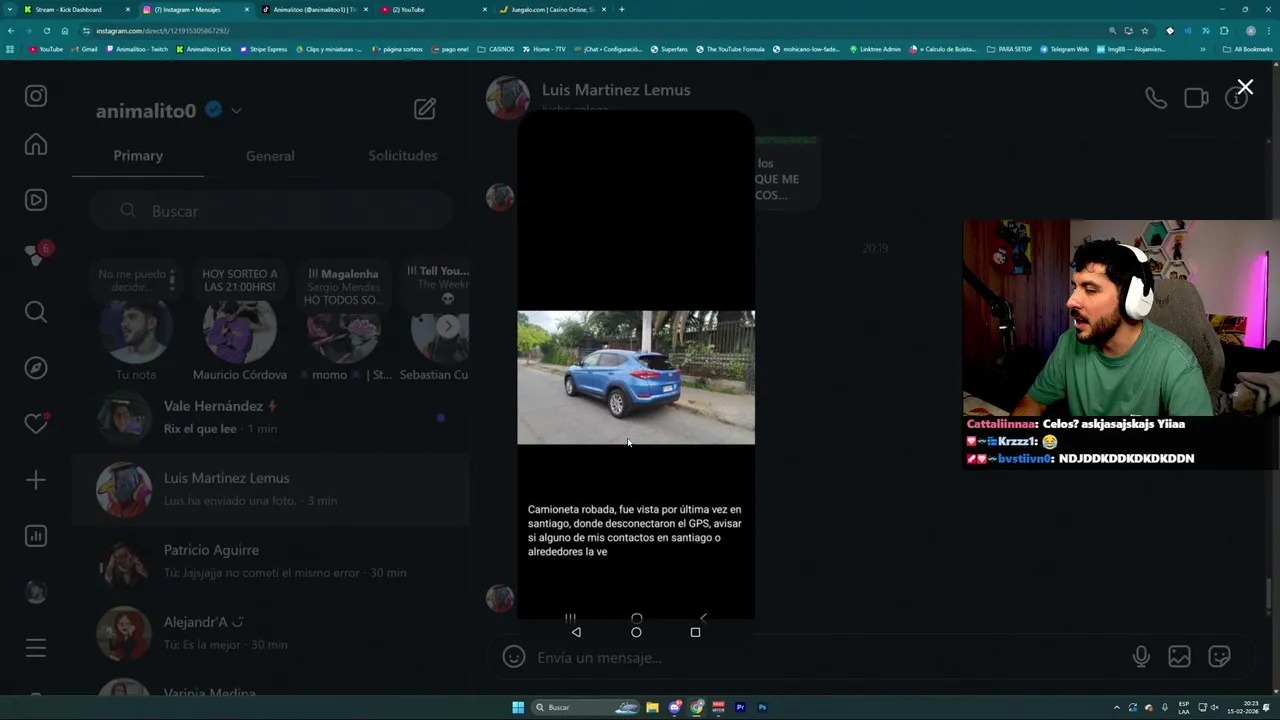Switch to the Animalitoo TikTok tab
The image size is (1280, 720).
(x=315, y=9)
